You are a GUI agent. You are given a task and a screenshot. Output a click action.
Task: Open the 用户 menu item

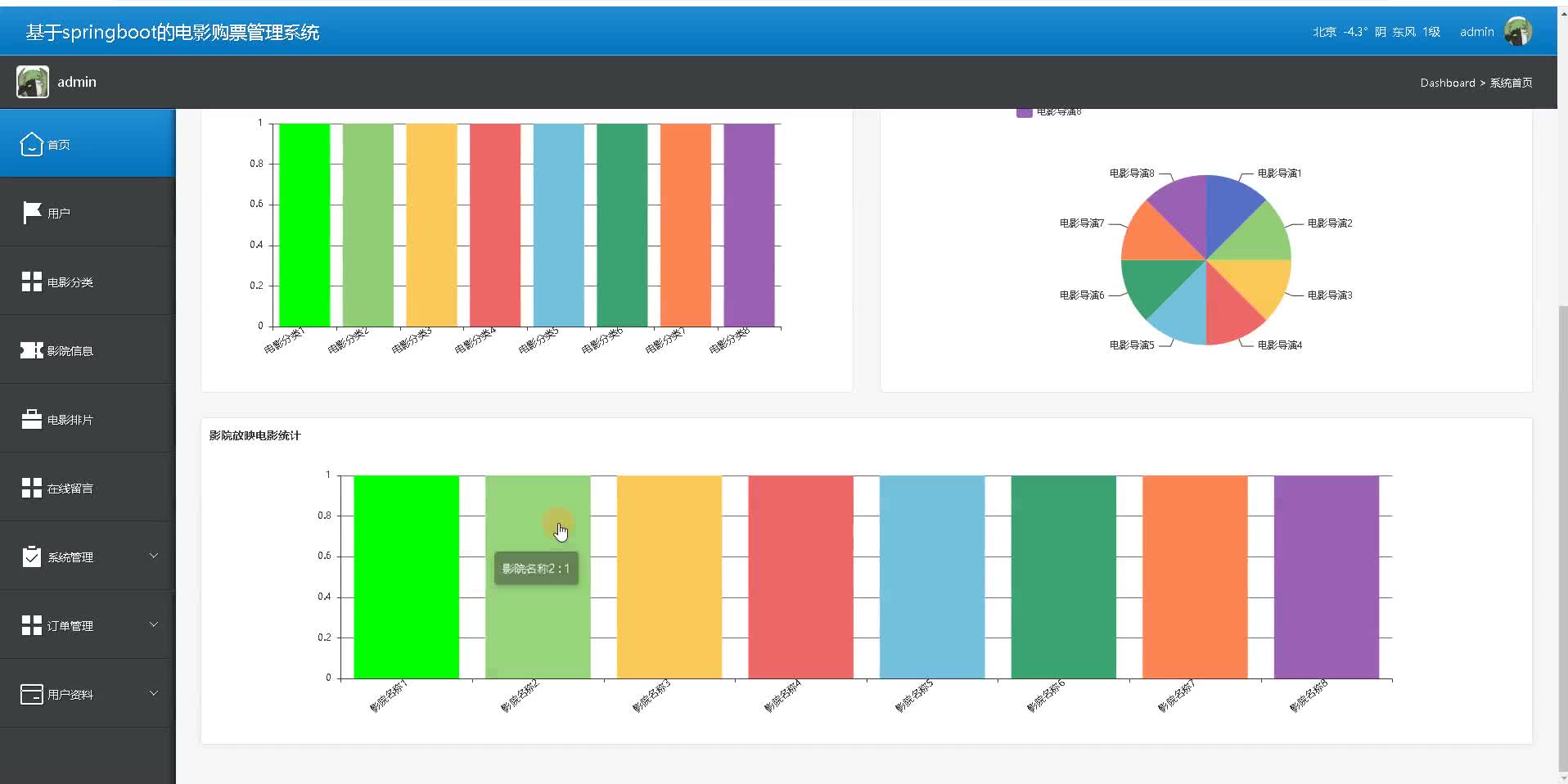pos(88,213)
